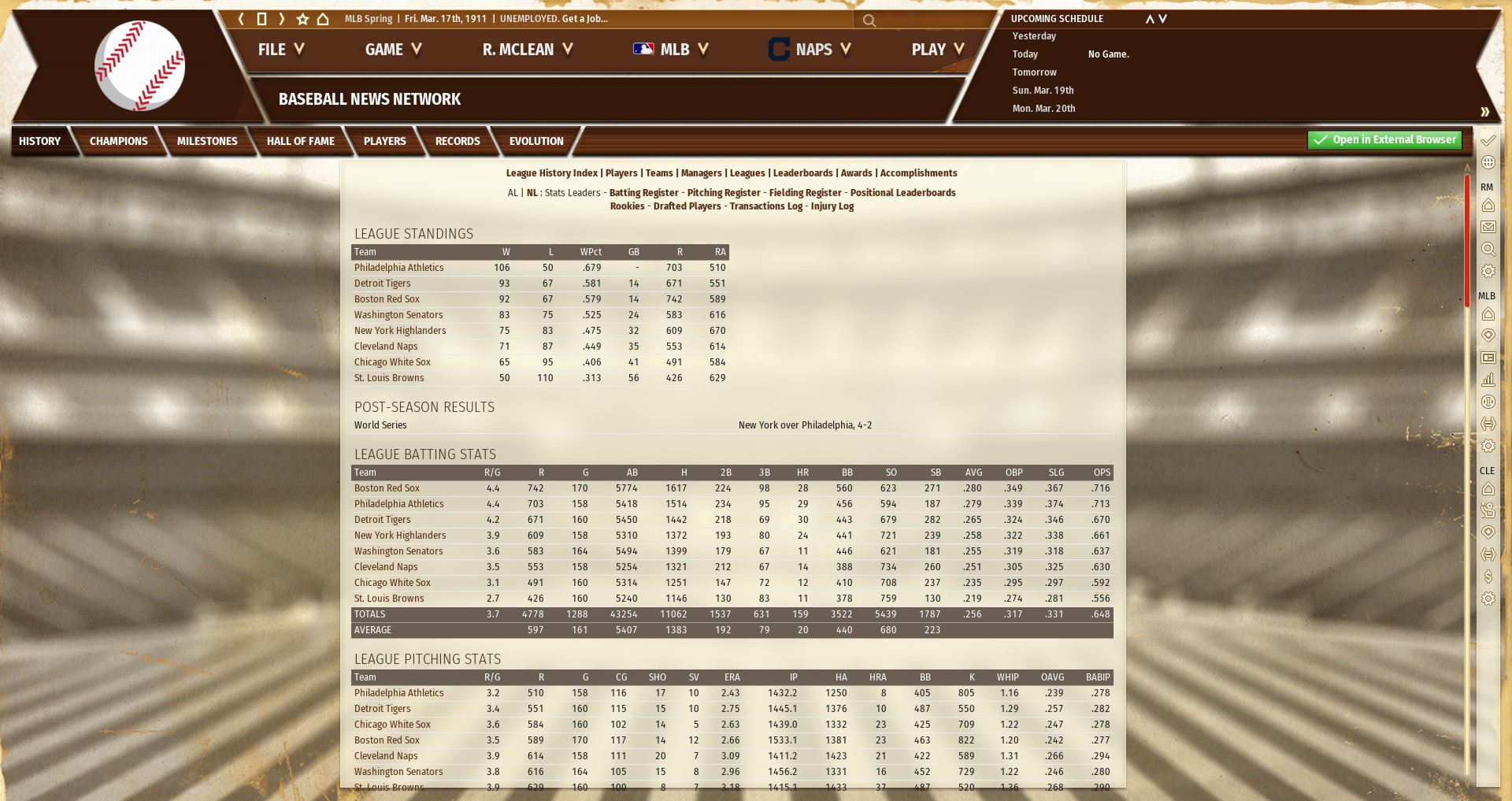Image resolution: width=1512 pixels, height=801 pixels.
Task: Open the MLB settings gear icon
Action: coord(1488,446)
